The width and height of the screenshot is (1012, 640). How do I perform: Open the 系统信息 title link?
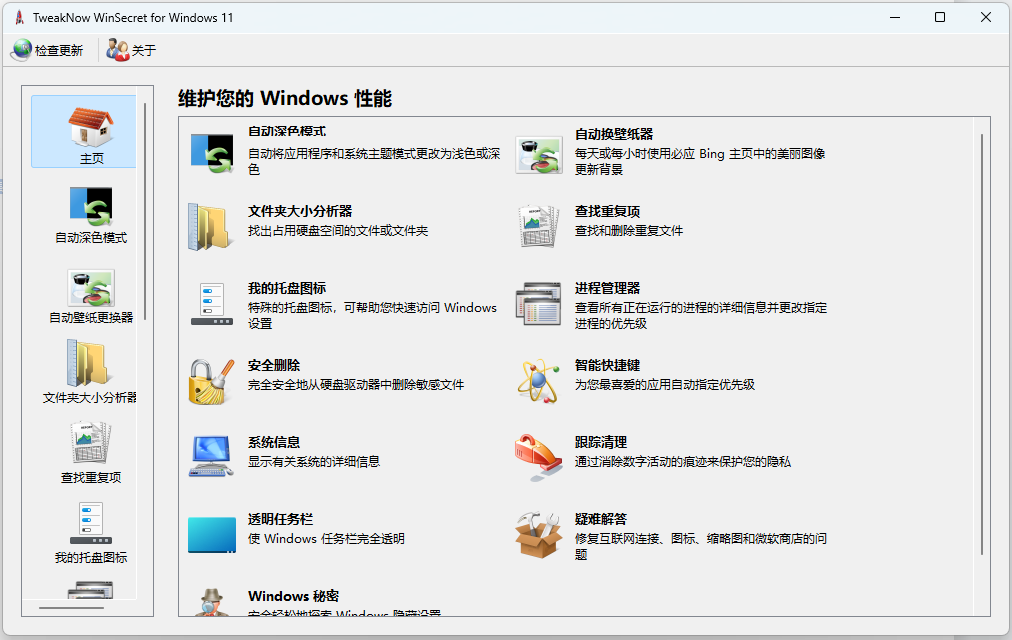tap(274, 442)
